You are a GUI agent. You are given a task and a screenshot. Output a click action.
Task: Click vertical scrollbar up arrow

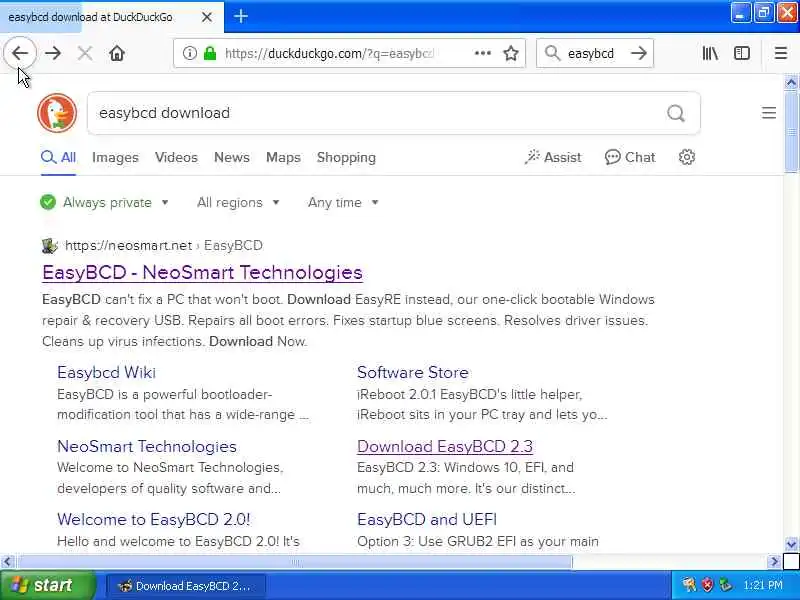click(791, 82)
